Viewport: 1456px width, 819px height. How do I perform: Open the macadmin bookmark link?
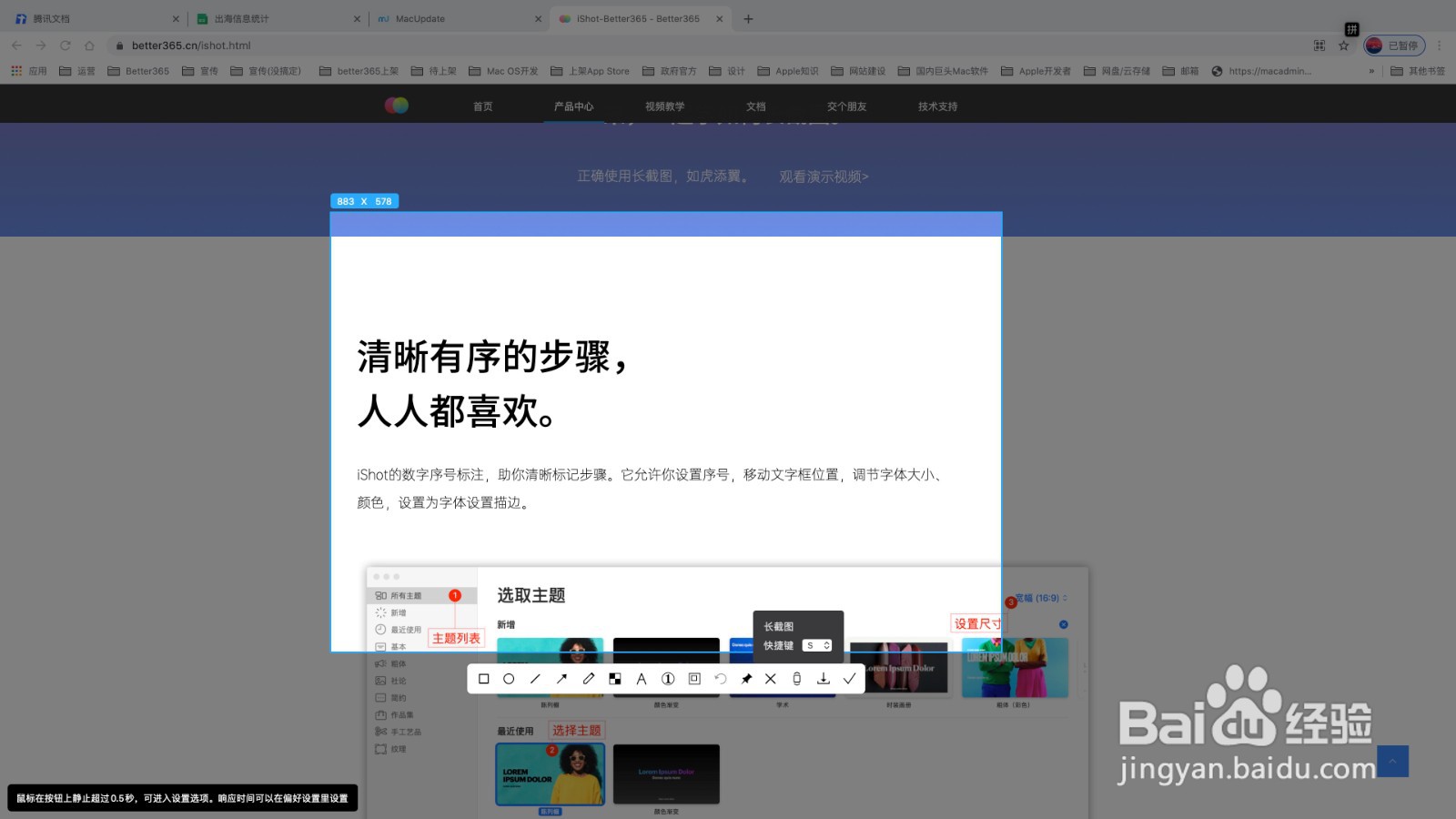tap(1261, 71)
